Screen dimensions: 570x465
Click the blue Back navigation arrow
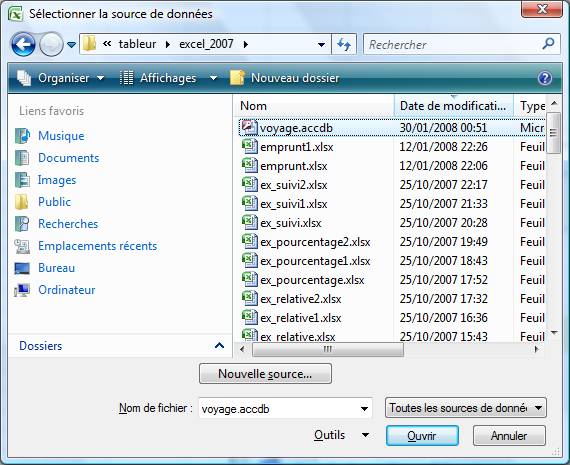pyautogui.click(x=23, y=44)
